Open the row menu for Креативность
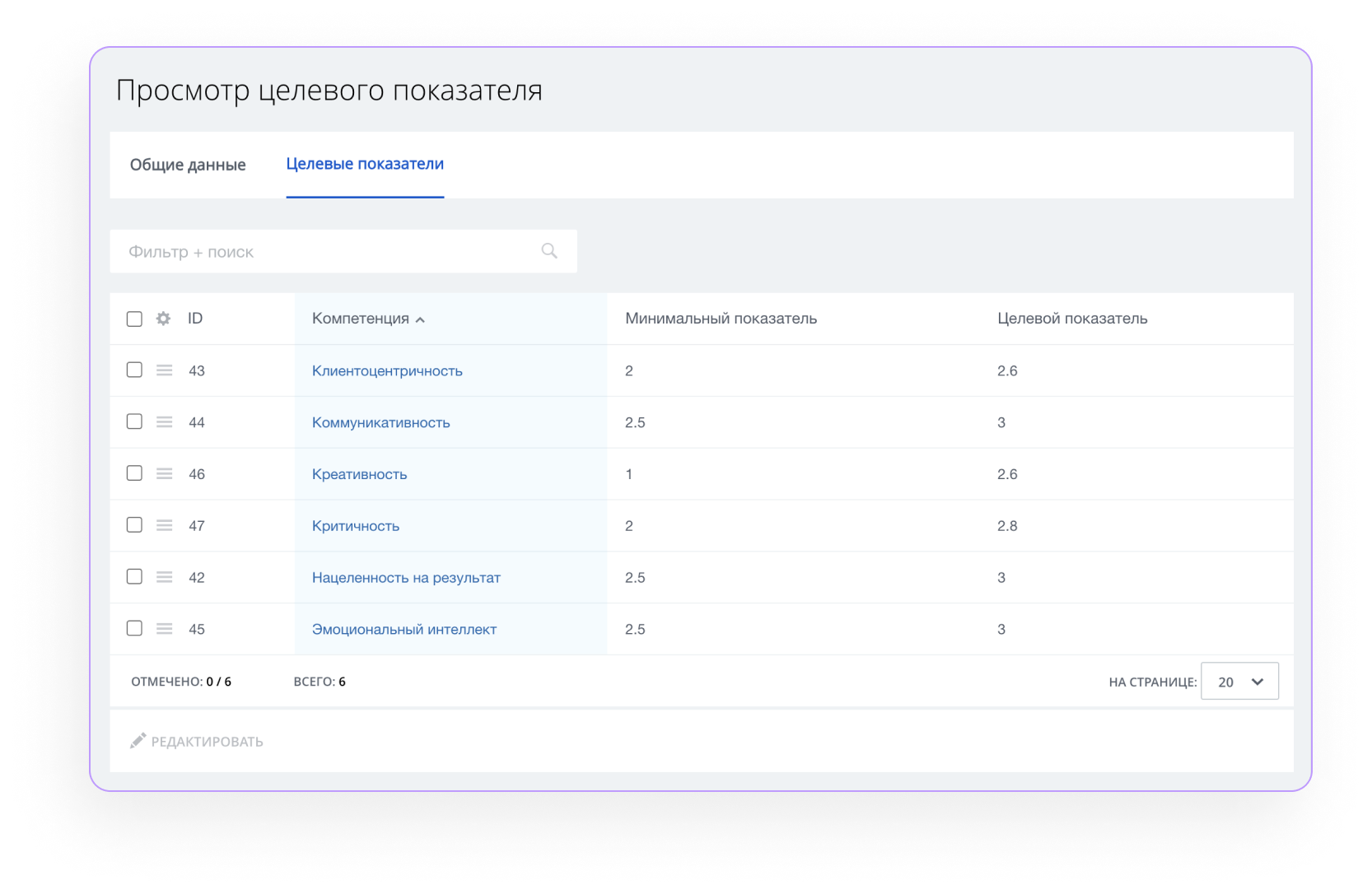This screenshot has height=894, width=1372. click(x=164, y=473)
